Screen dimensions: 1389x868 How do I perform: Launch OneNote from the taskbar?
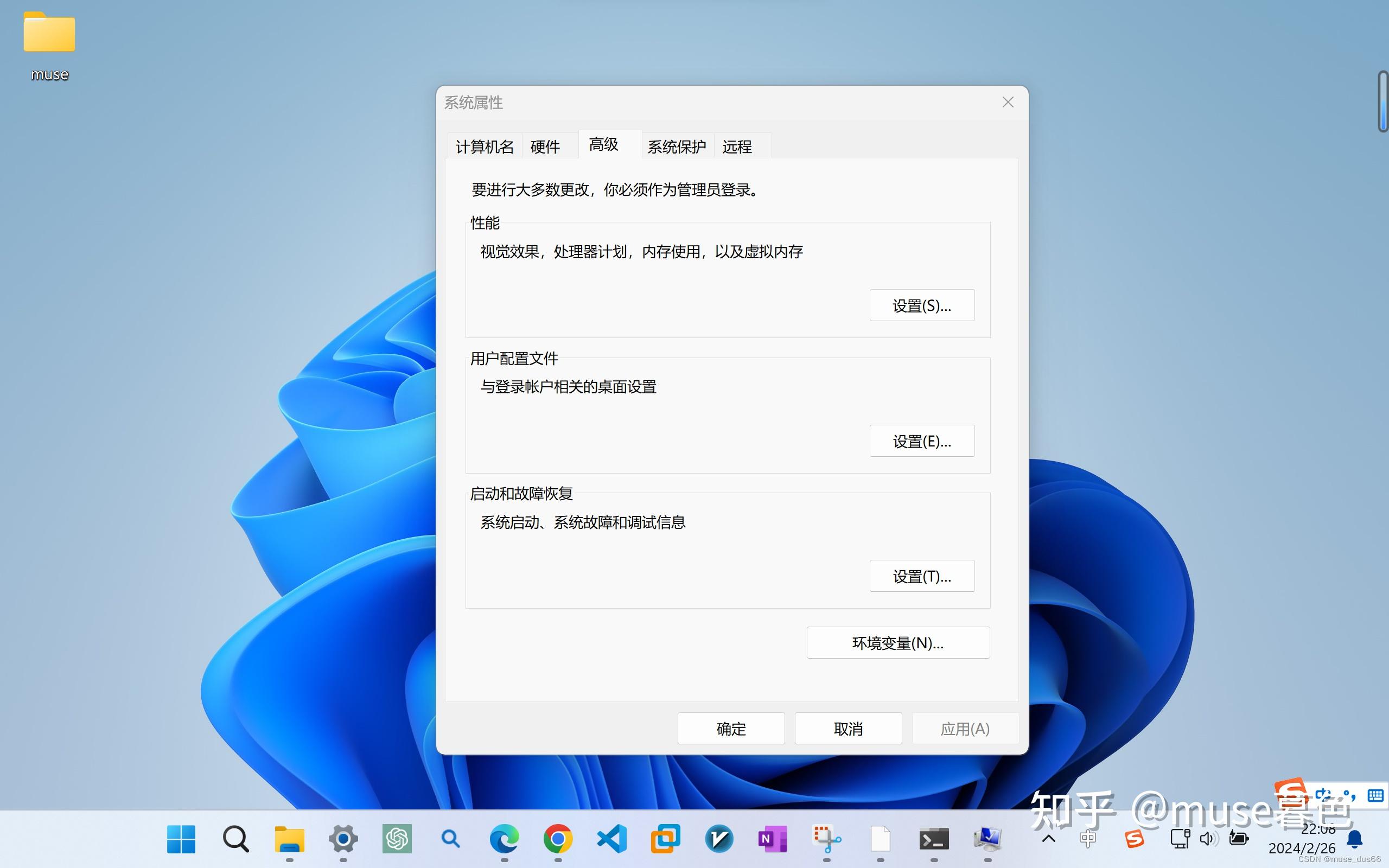(773, 839)
